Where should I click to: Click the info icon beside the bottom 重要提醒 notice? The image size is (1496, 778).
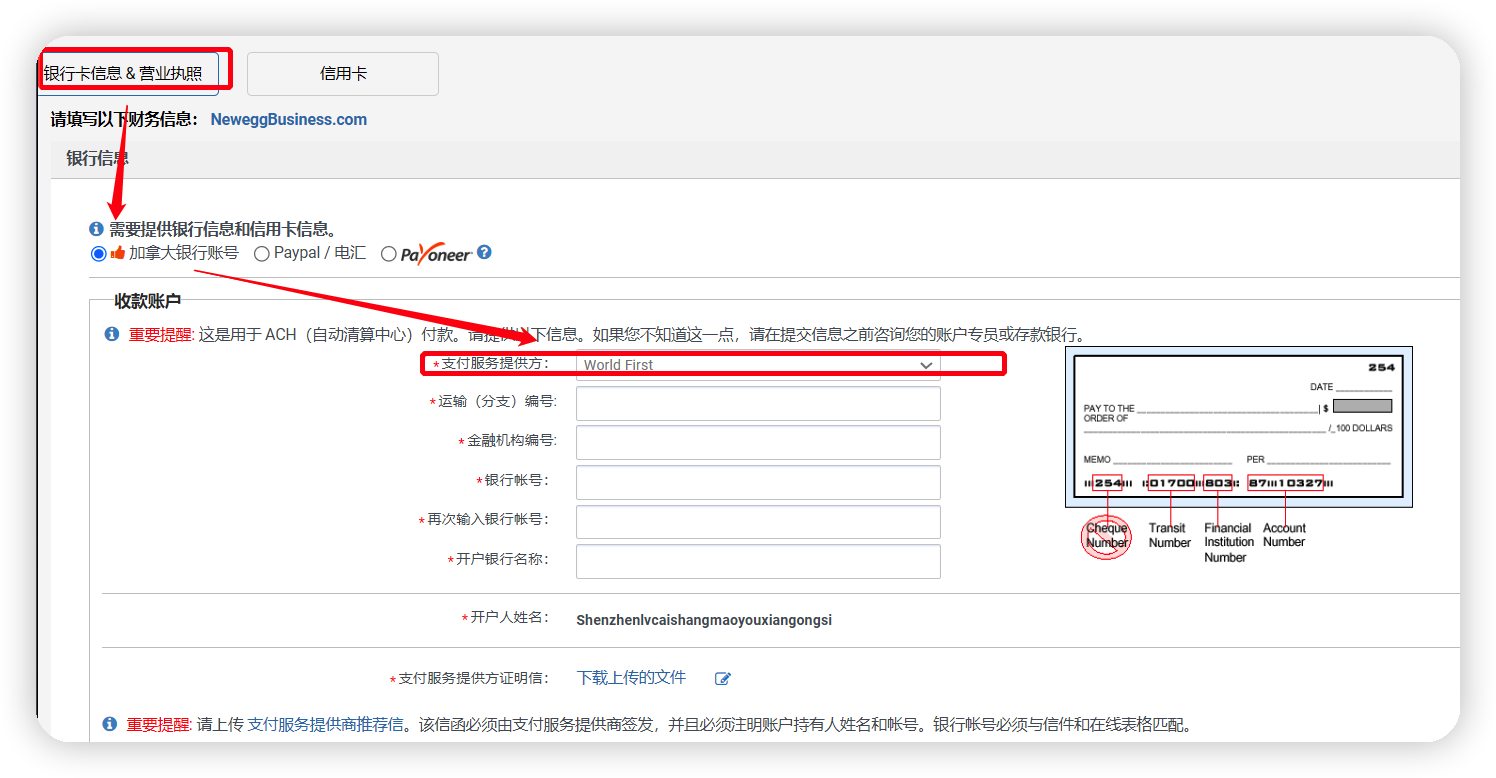110,723
